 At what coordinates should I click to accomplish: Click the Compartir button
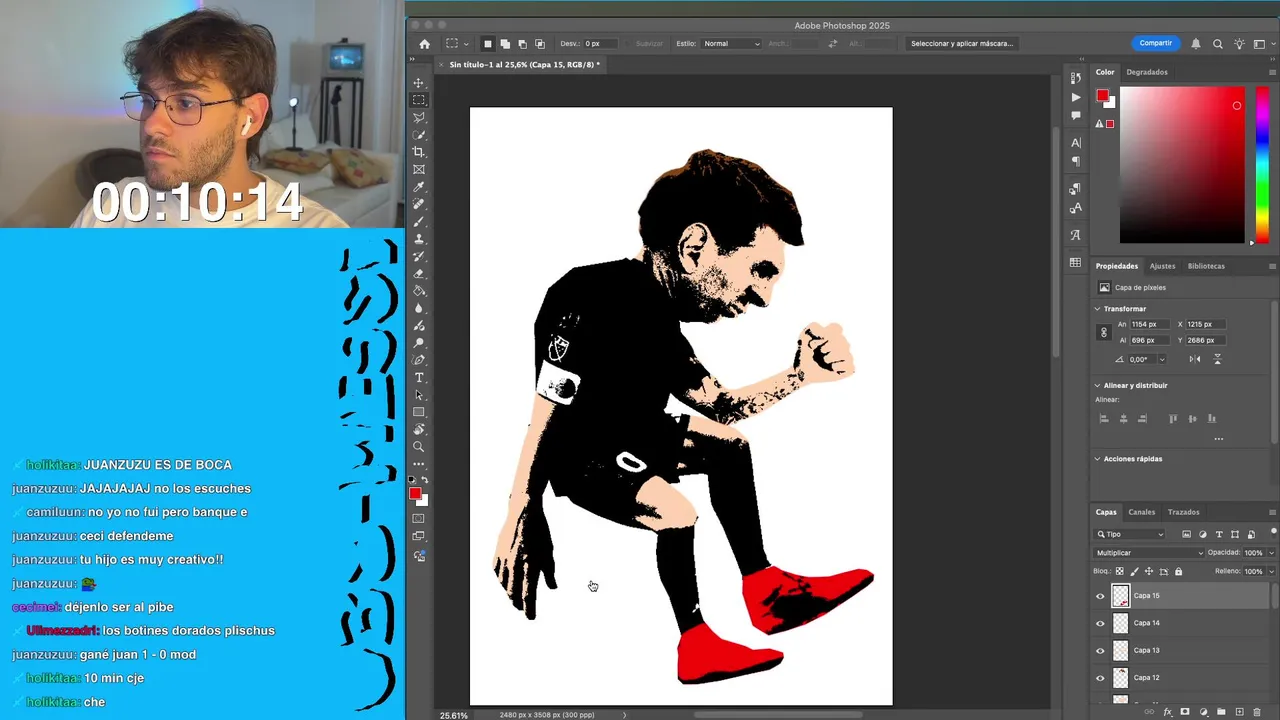click(x=1155, y=43)
